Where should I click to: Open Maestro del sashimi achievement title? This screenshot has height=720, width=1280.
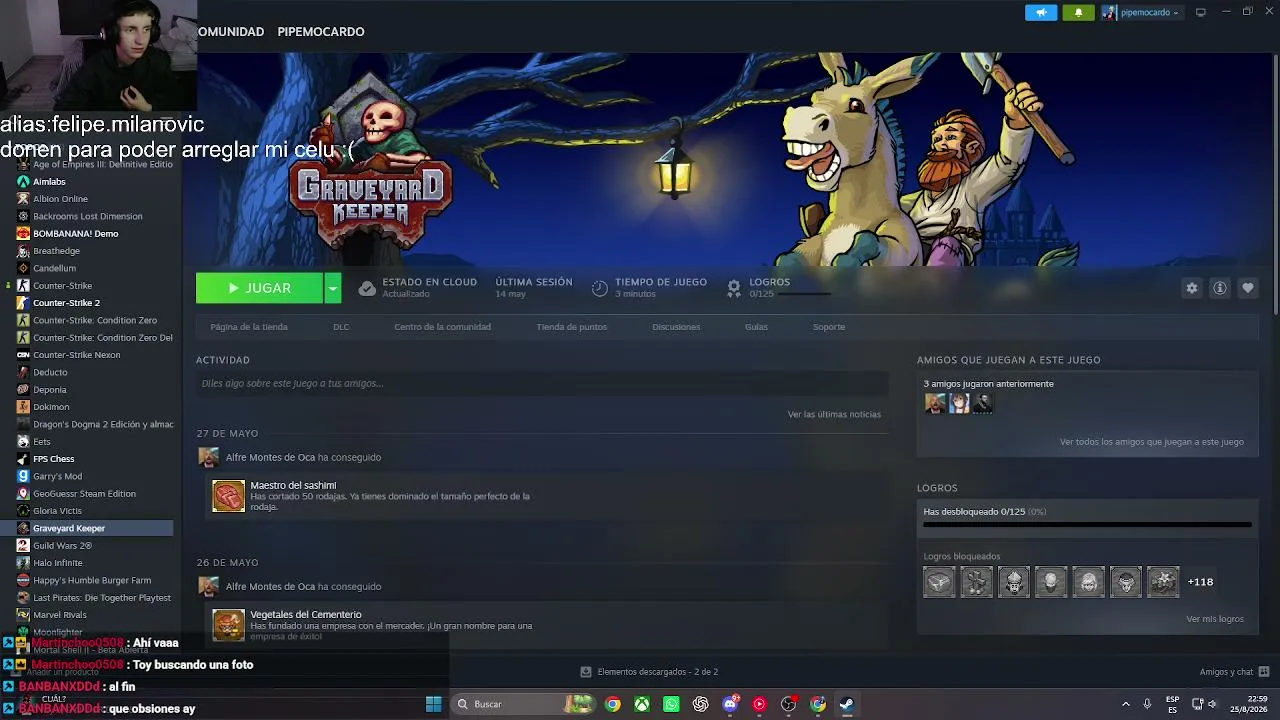coord(293,485)
